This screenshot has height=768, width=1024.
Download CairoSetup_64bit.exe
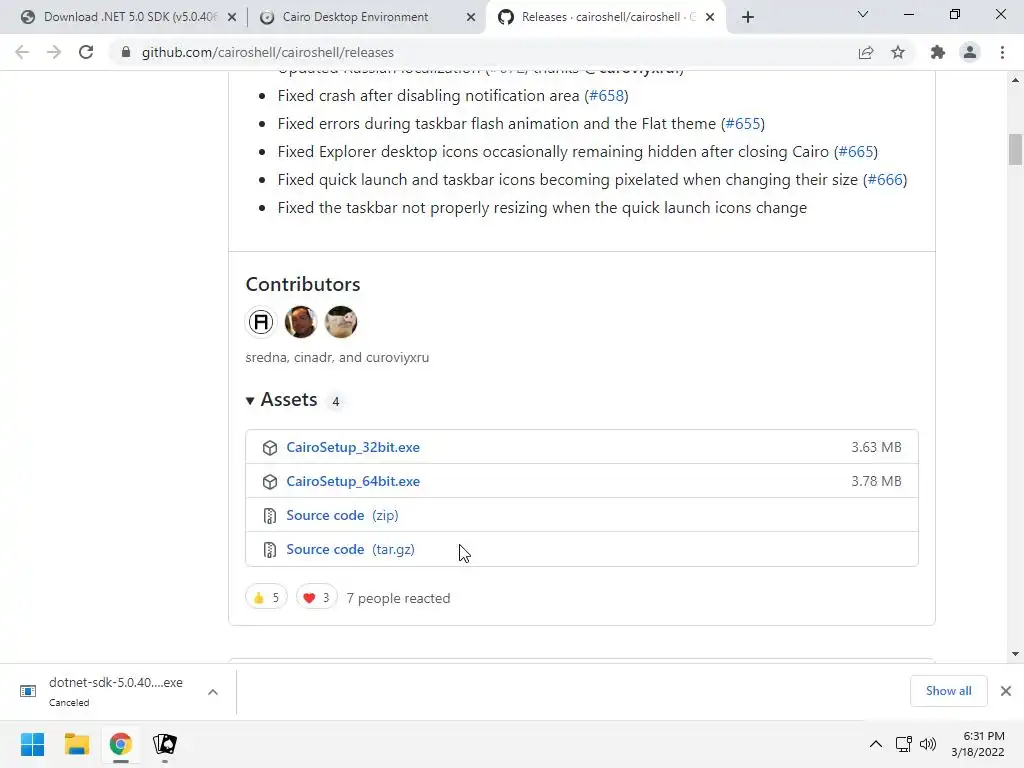pos(353,481)
